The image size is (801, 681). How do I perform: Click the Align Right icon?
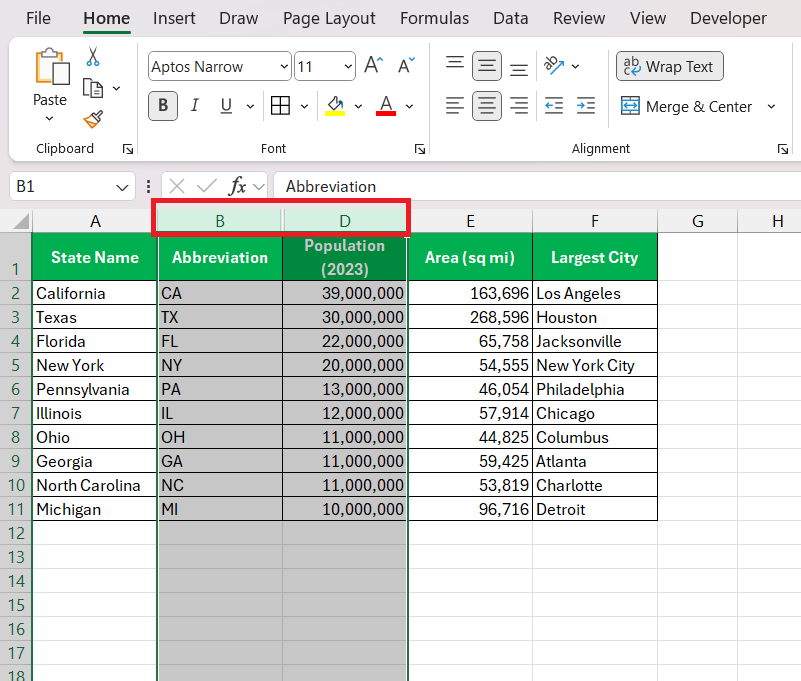pyautogui.click(x=519, y=106)
